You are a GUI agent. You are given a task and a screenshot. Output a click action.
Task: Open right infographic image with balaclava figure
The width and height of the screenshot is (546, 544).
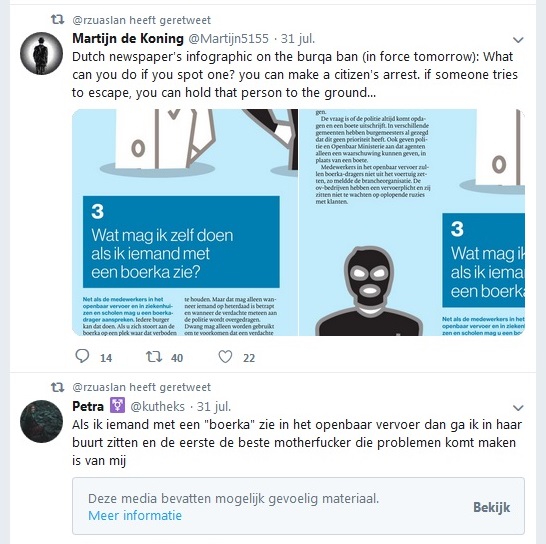(412, 222)
